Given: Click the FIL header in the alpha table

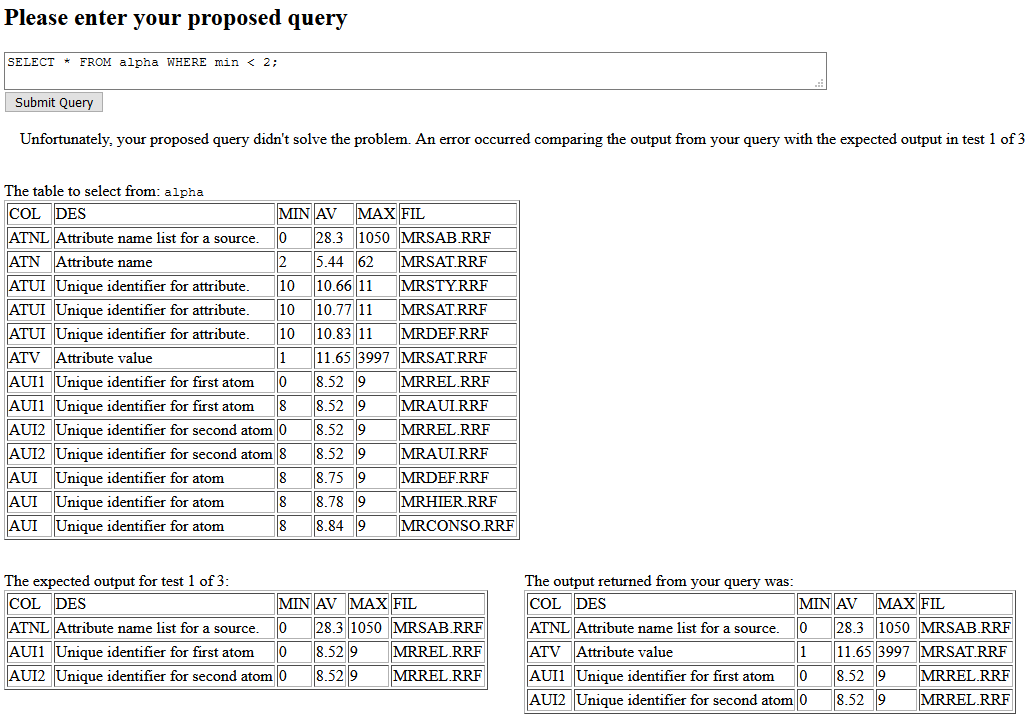Looking at the screenshot, I should pos(457,214).
